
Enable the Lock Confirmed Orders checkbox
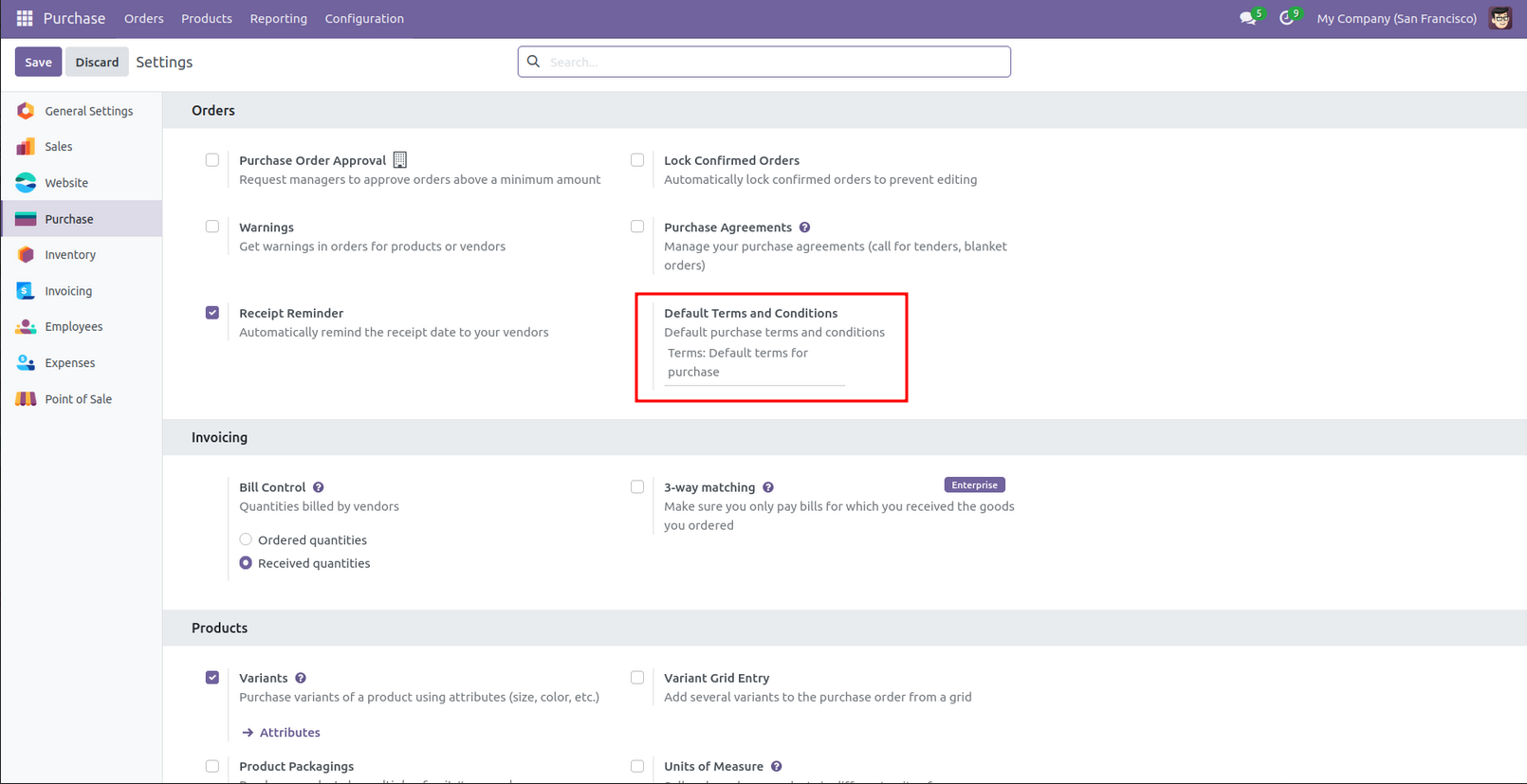pos(637,160)
